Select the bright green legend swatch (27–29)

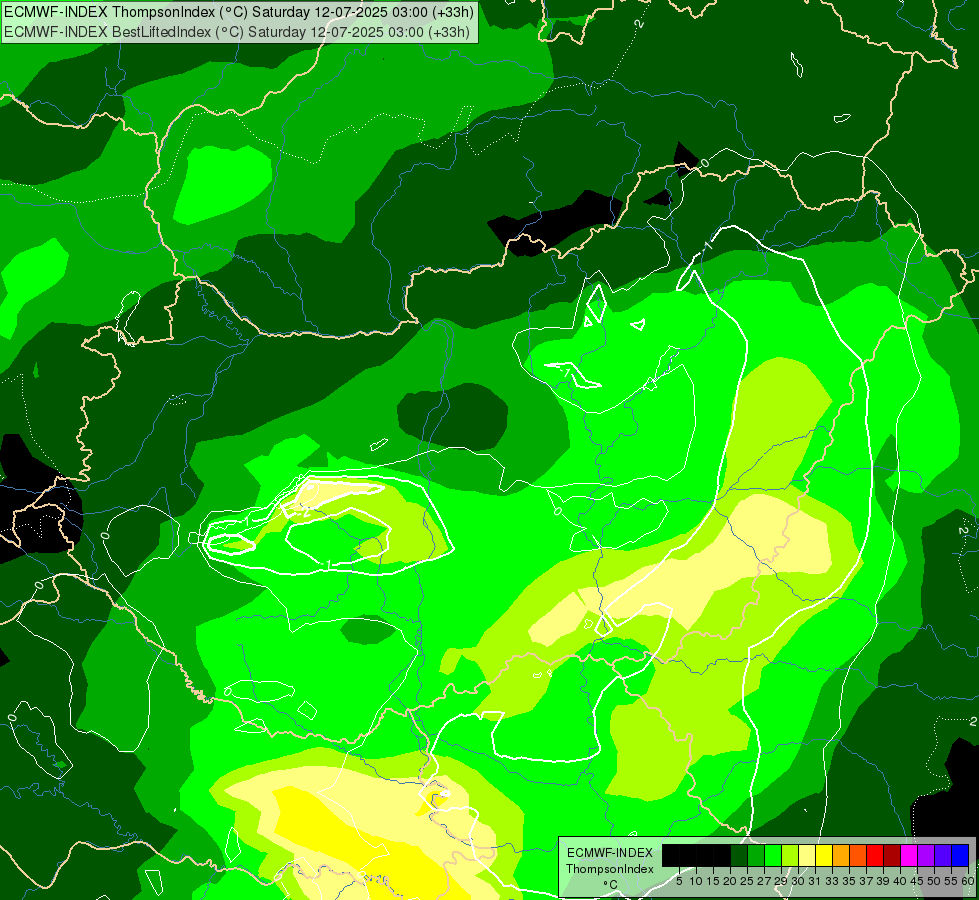click(x=773, y=855)
